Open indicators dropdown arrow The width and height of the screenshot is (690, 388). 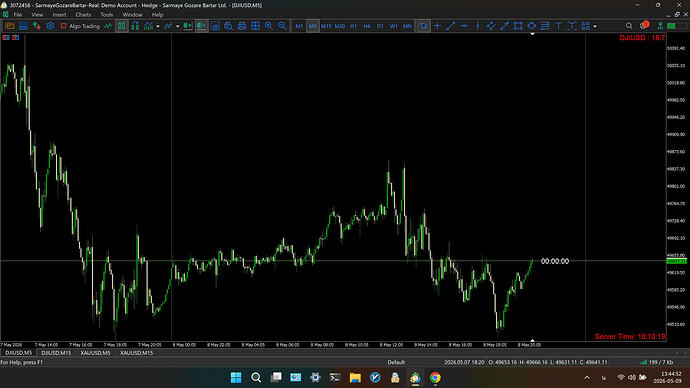[177, 26]
